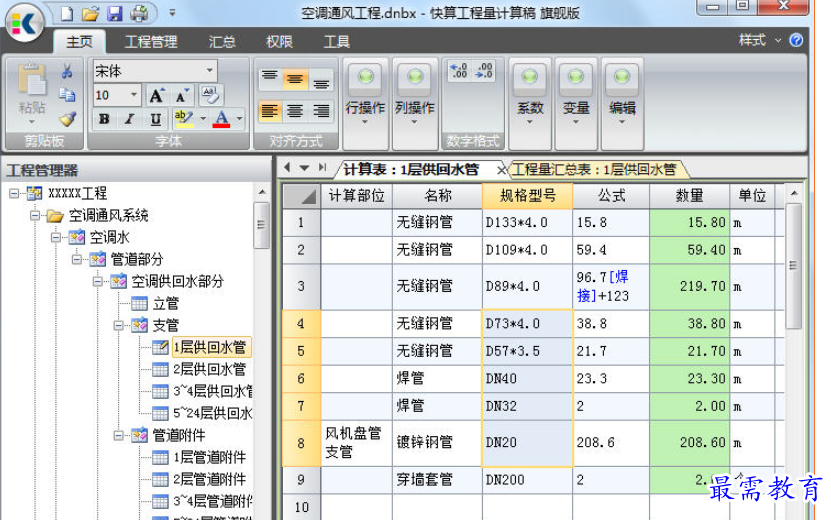Viewport: 831px width, 520px height.
Task: Click the table vertical scrollbar thumb
Action: click(793, 266)
